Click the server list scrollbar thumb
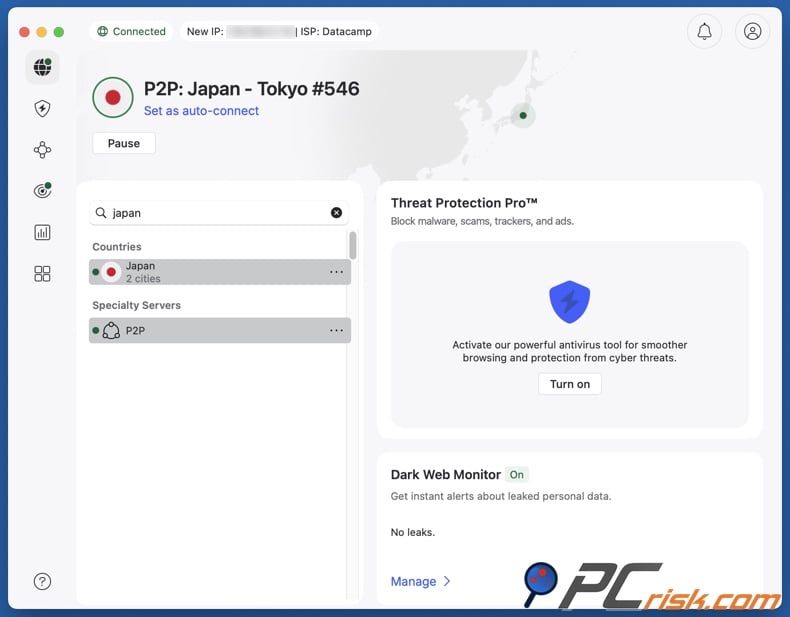 [x=353, y=245]
